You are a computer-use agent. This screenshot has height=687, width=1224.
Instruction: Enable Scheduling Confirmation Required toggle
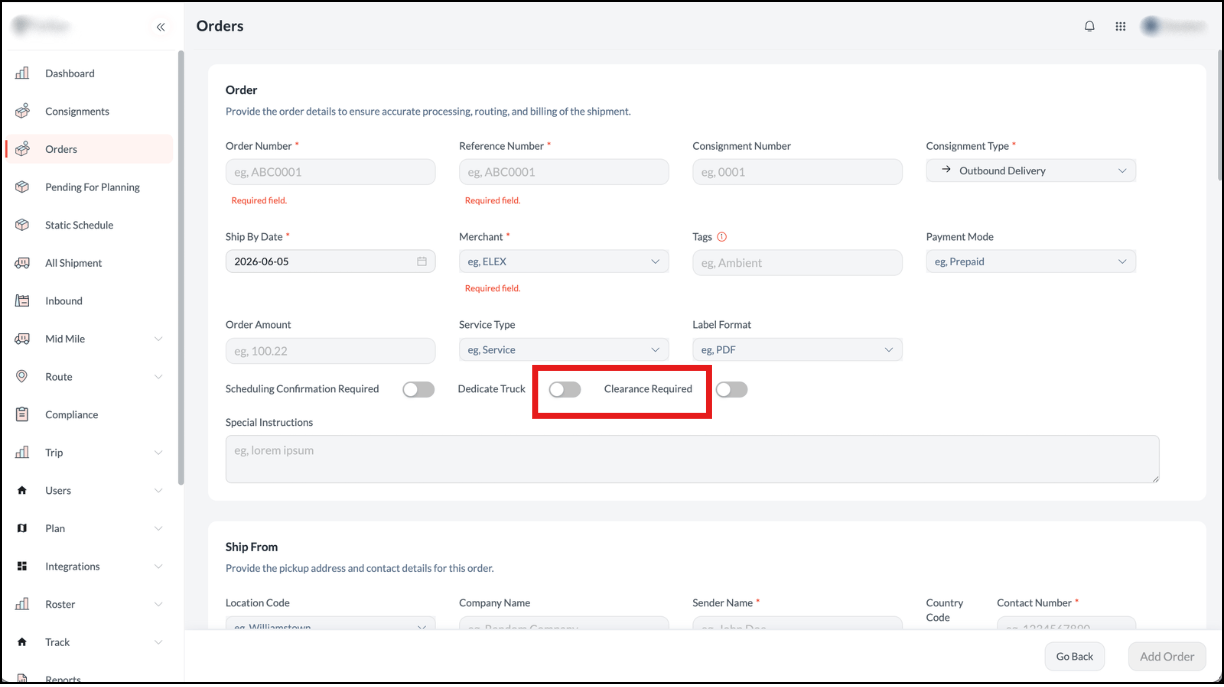(x=419, y=389)
